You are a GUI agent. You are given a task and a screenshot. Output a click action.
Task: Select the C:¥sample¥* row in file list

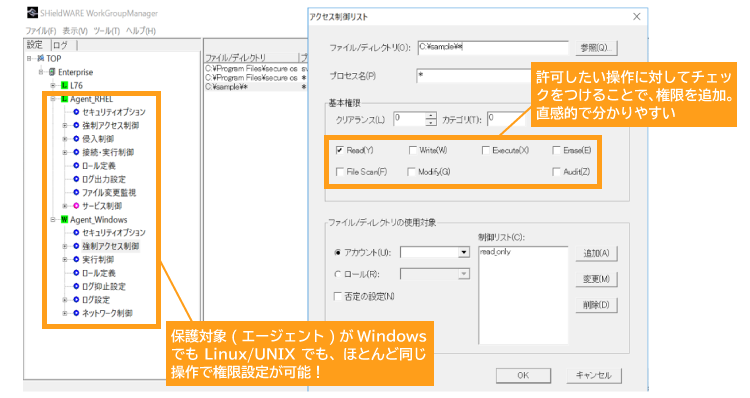click(256, 87)
